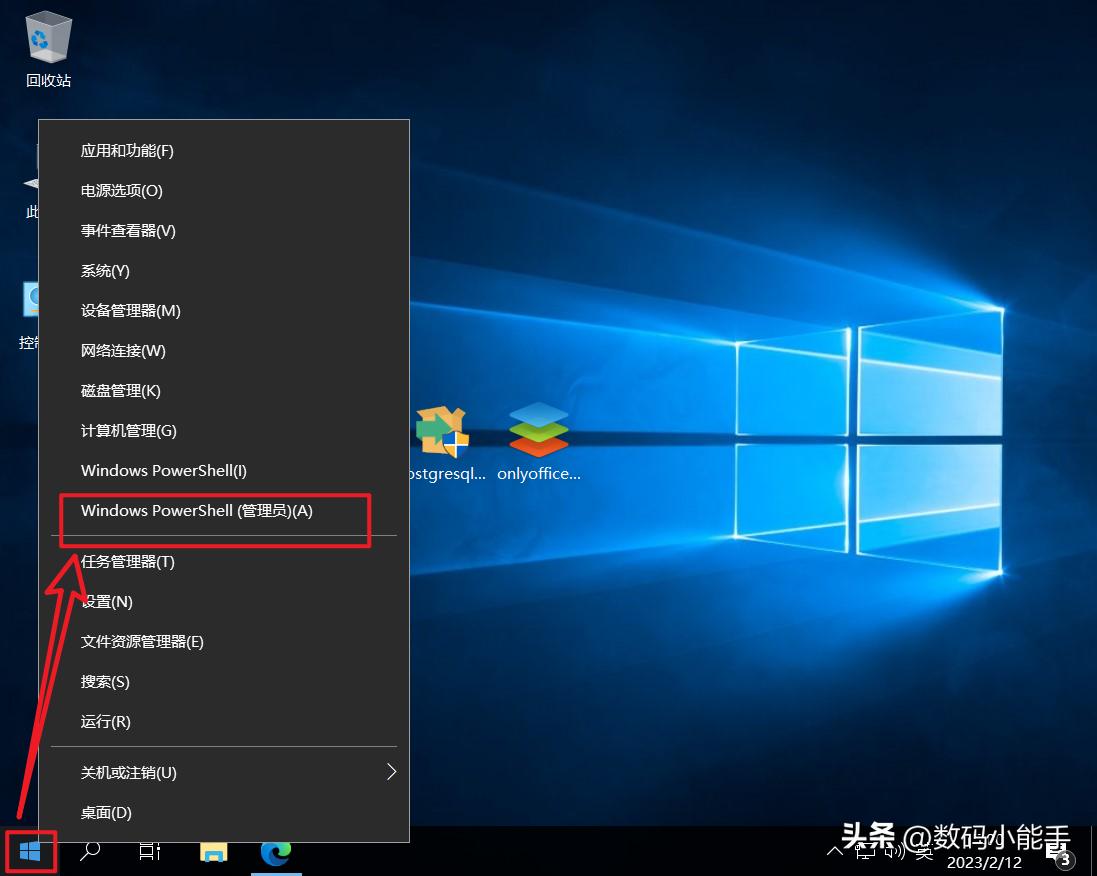Open the taskbar search magnifier
Viewport: 1097px width, 876px height.
[x=90, y=852]
